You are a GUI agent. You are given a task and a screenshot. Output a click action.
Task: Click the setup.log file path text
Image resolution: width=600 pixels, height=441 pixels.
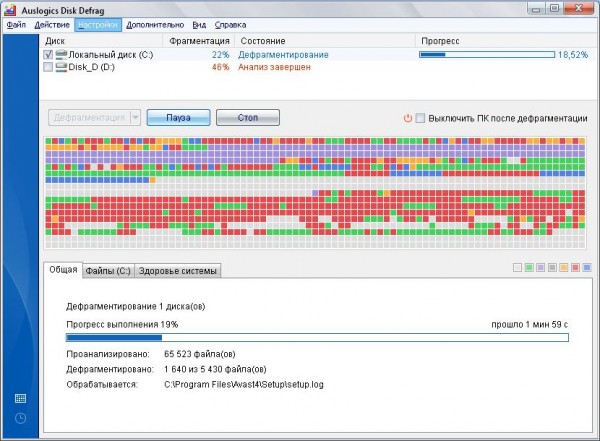[244, 384]
